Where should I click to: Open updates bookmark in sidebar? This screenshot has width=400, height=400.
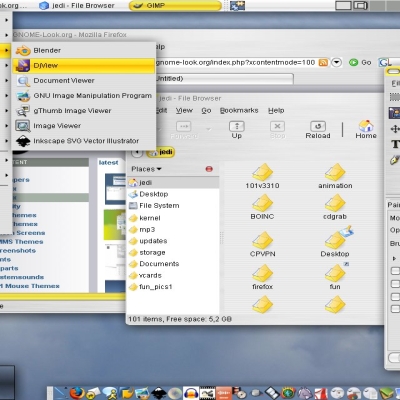tap(173, 241)
